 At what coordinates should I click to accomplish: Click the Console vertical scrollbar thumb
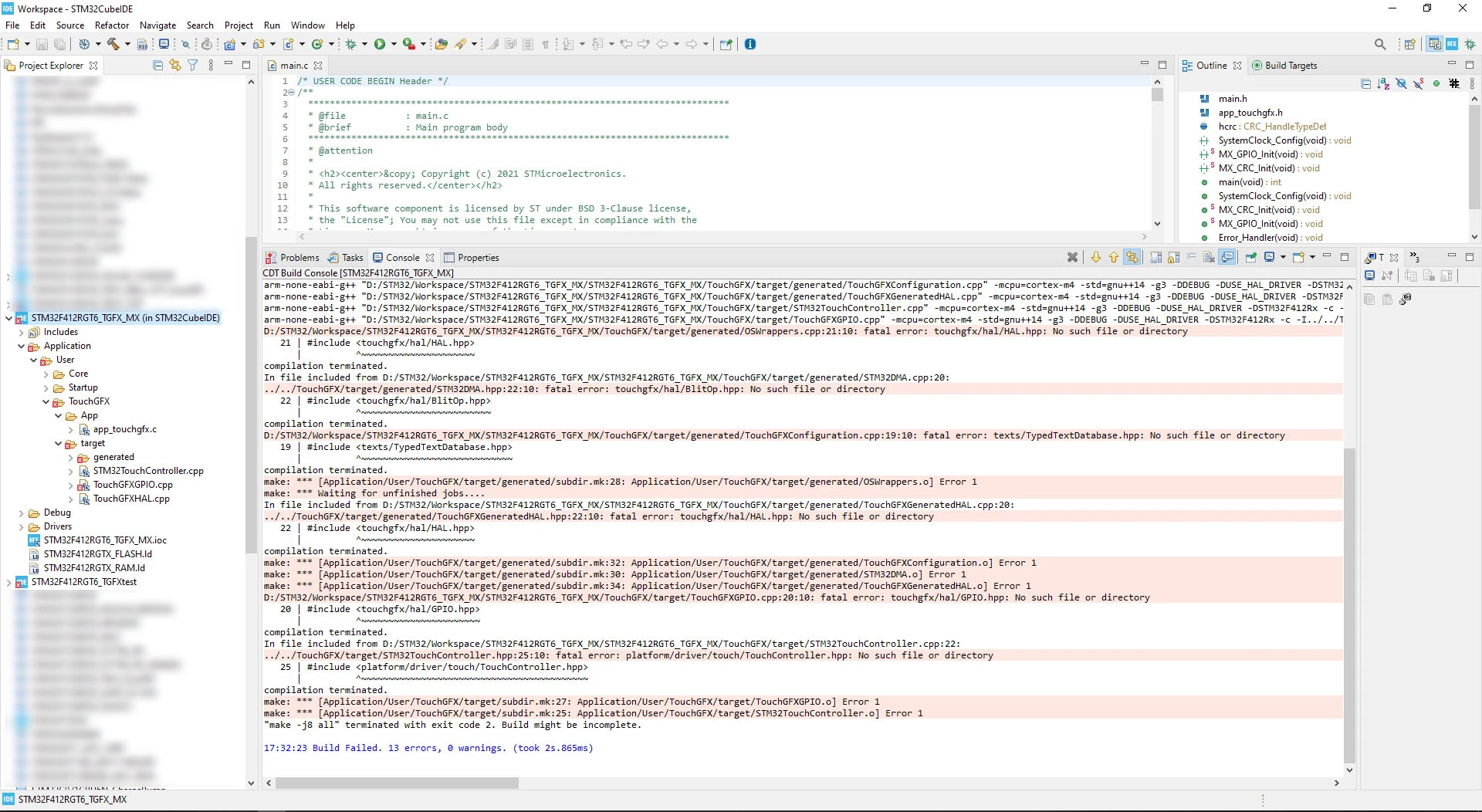pyautogui.click(x=1349, y=606)
